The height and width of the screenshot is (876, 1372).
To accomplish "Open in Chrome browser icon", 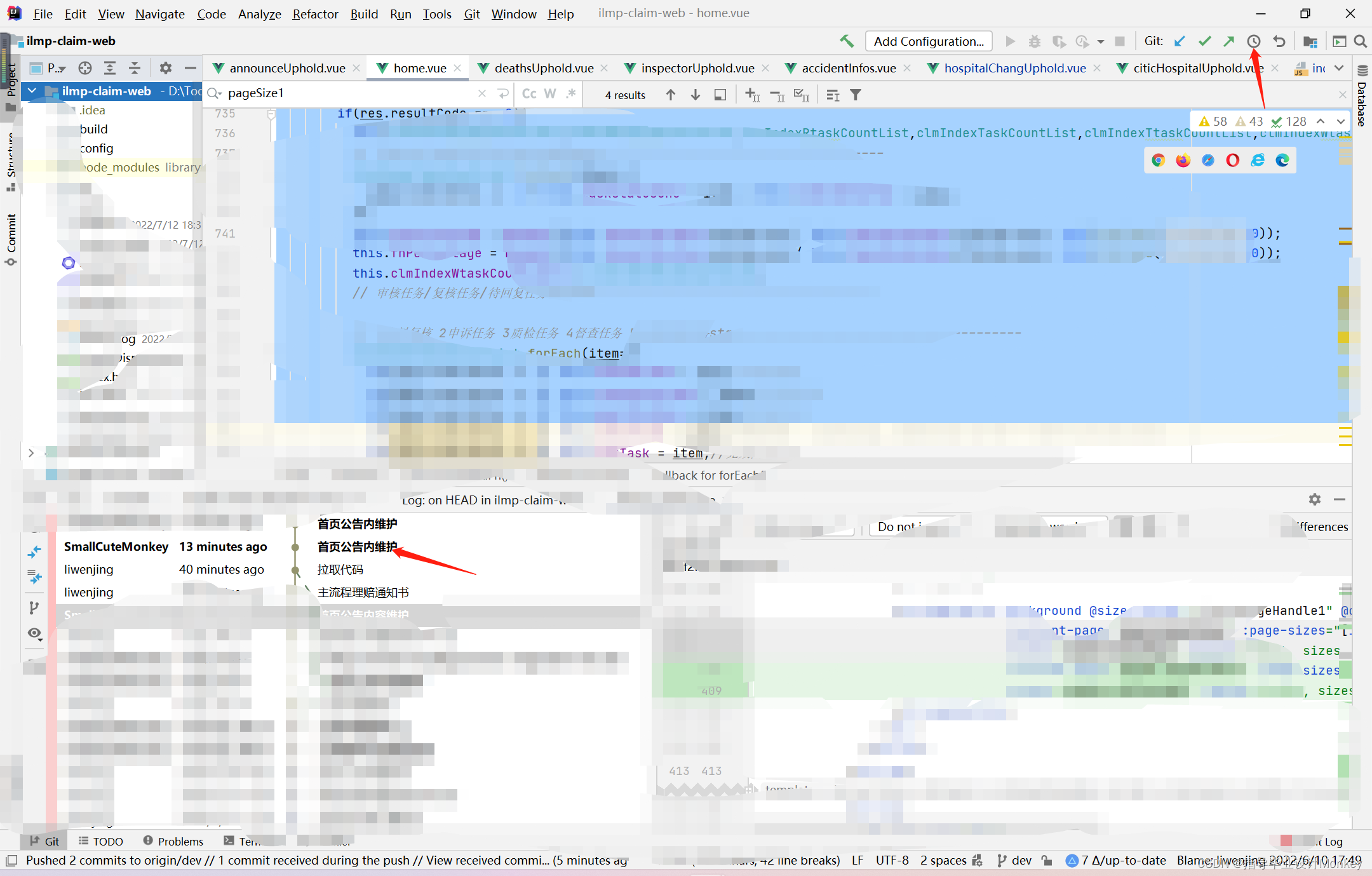I will tap(1158, 160).
